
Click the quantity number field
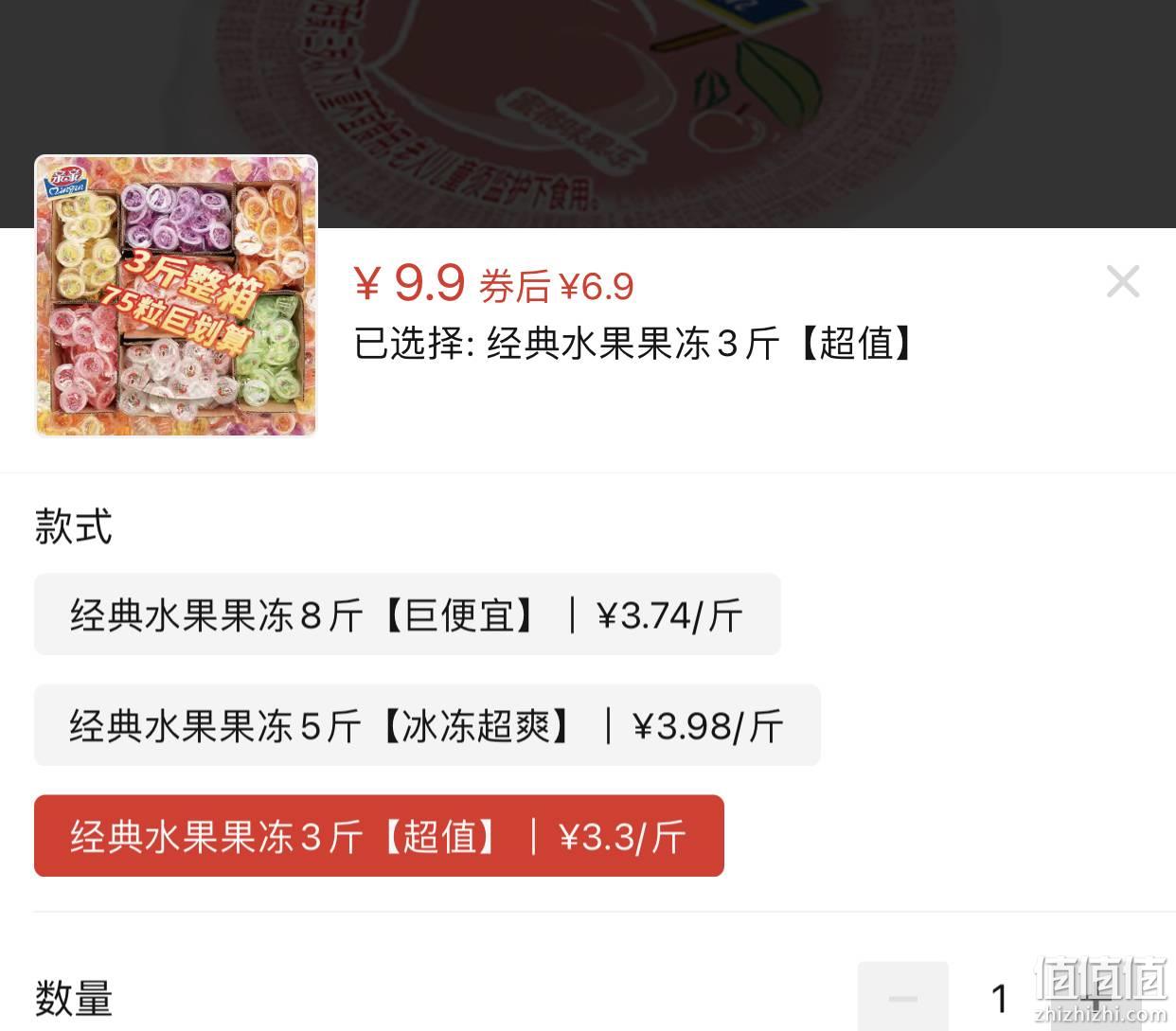click(1000, 998)
